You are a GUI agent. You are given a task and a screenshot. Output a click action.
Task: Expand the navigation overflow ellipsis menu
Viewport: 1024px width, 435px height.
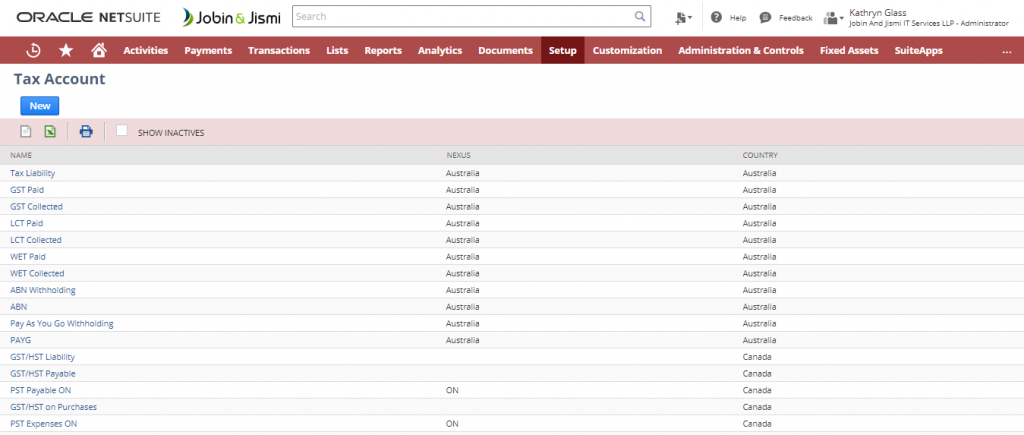(x=1006, y=51)
